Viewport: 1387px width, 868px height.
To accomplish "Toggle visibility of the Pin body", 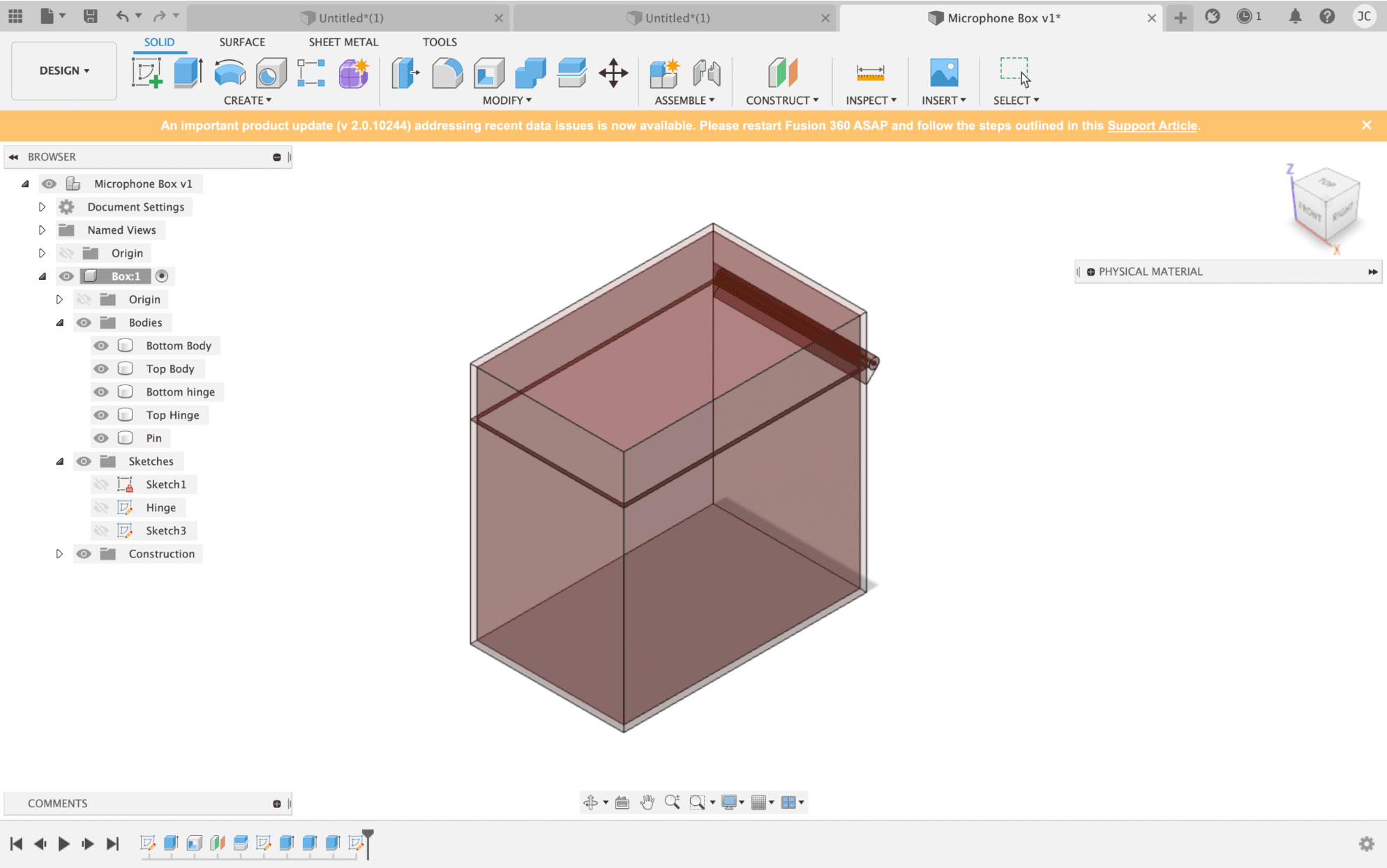I will click(101, 438).
